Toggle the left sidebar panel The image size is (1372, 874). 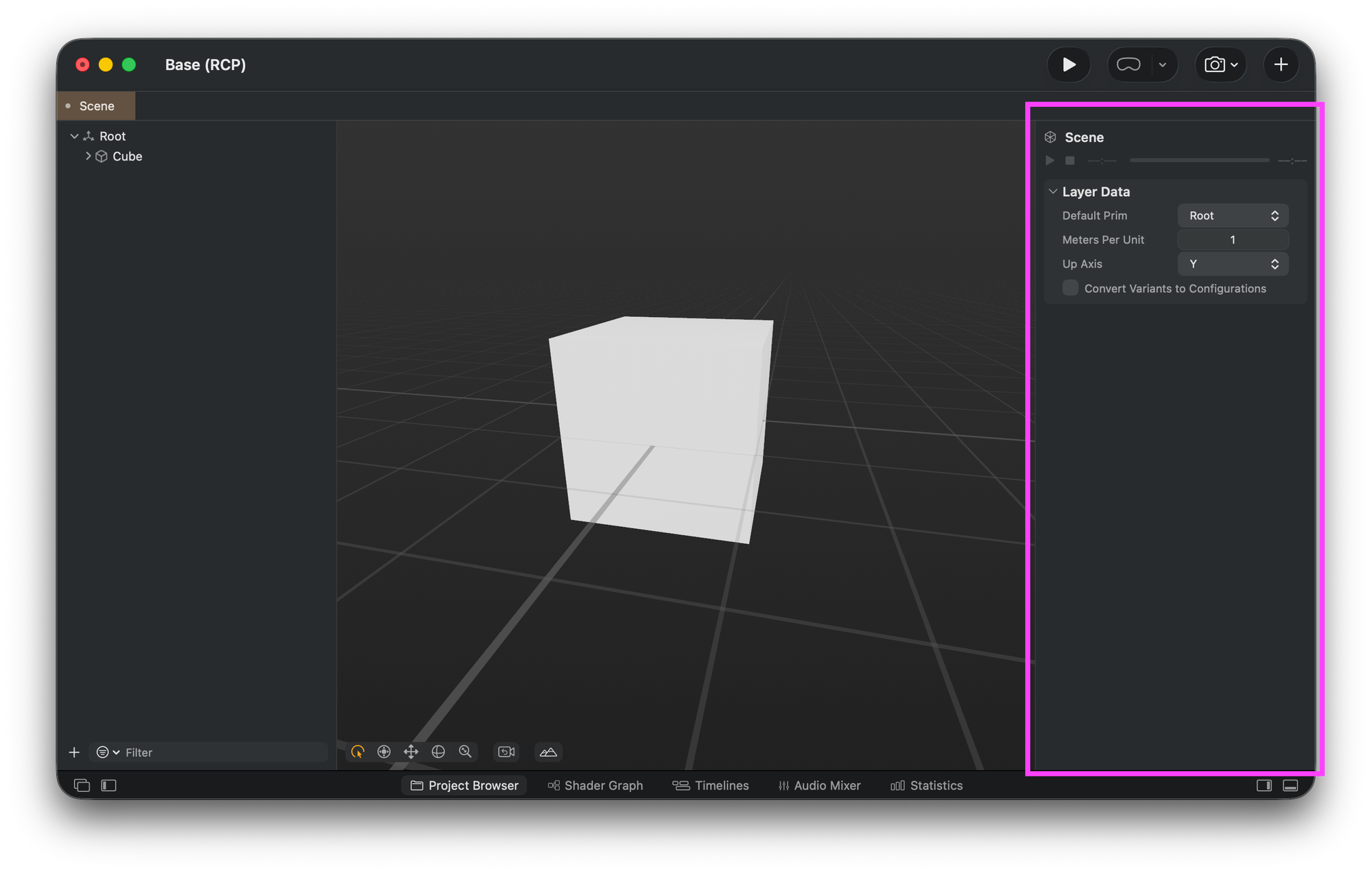109,786
